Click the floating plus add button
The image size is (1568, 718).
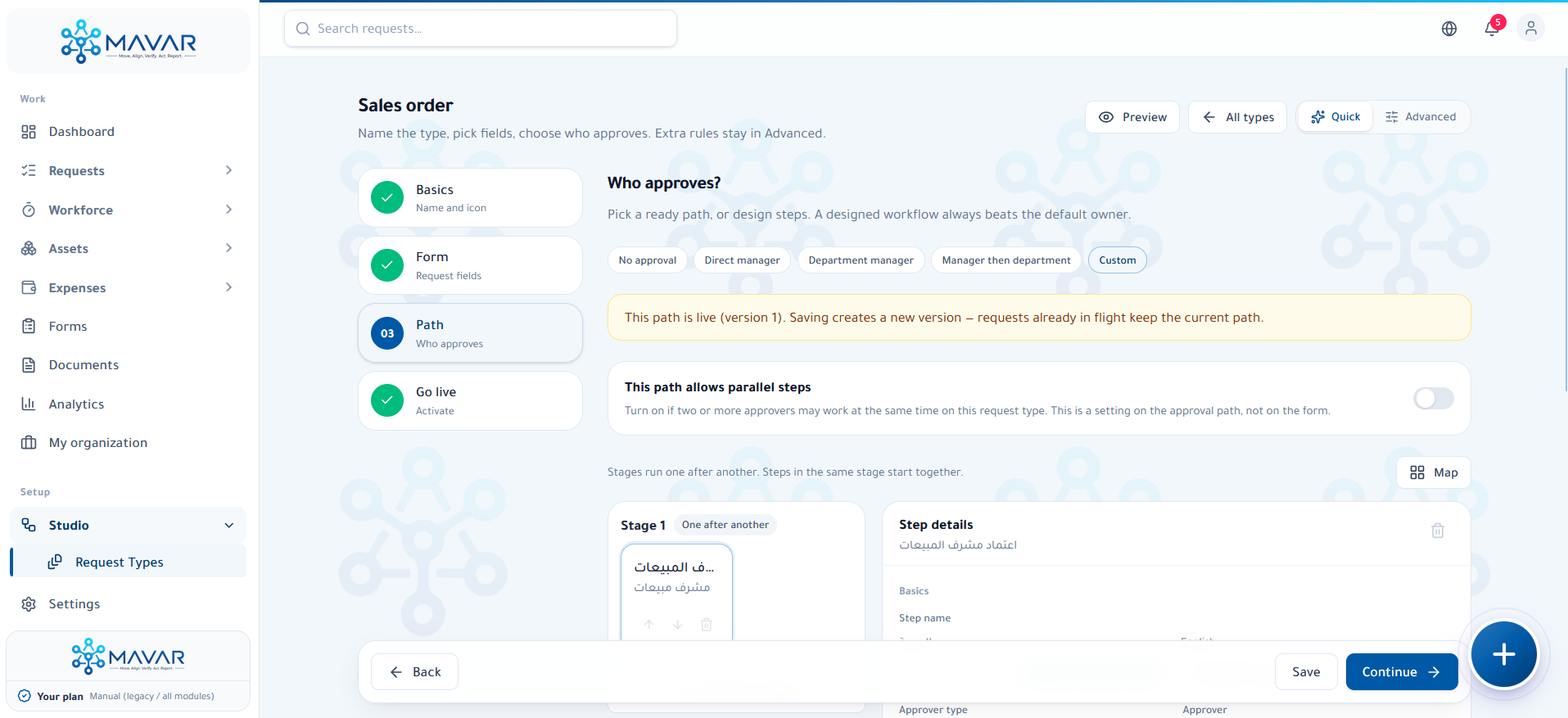[1503, 654]
